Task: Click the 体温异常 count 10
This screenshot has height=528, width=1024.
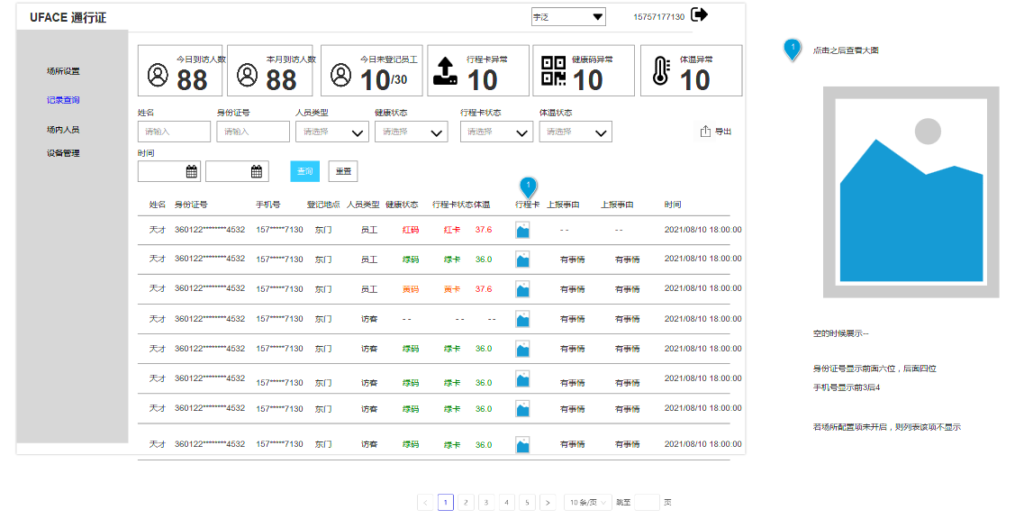Action: click(695, 80)
